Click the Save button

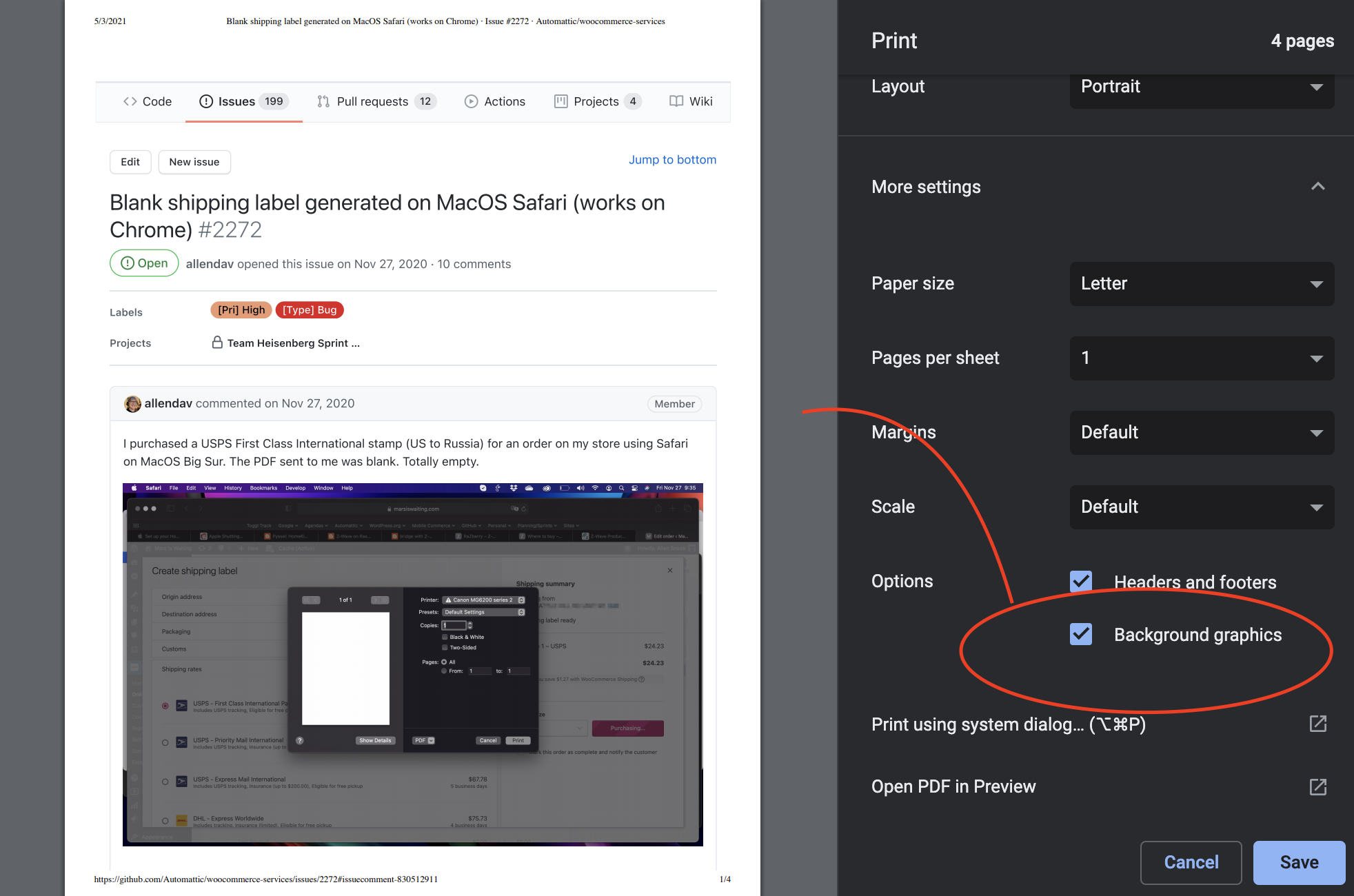(x=1299, y=862)
